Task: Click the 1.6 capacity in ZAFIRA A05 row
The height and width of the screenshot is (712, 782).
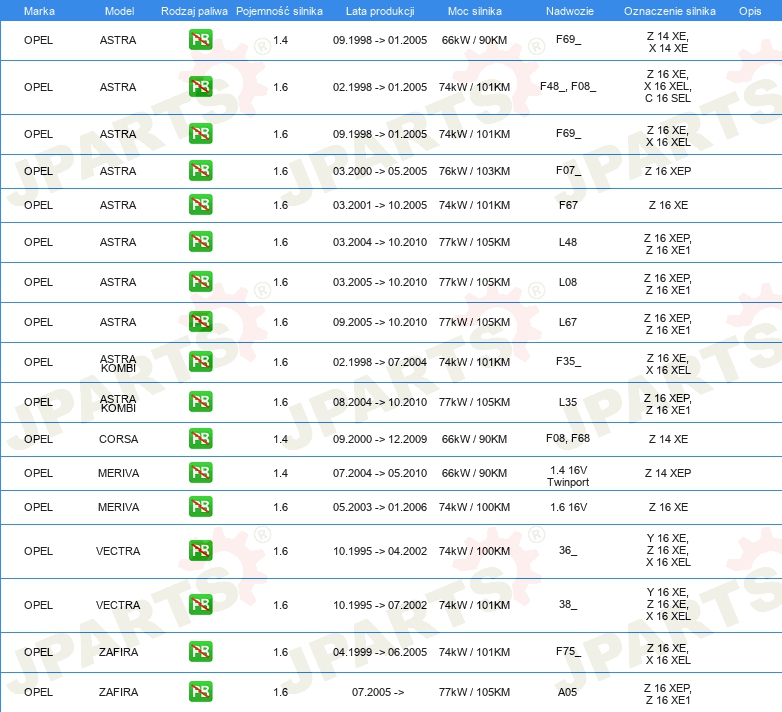Action: 280,692
